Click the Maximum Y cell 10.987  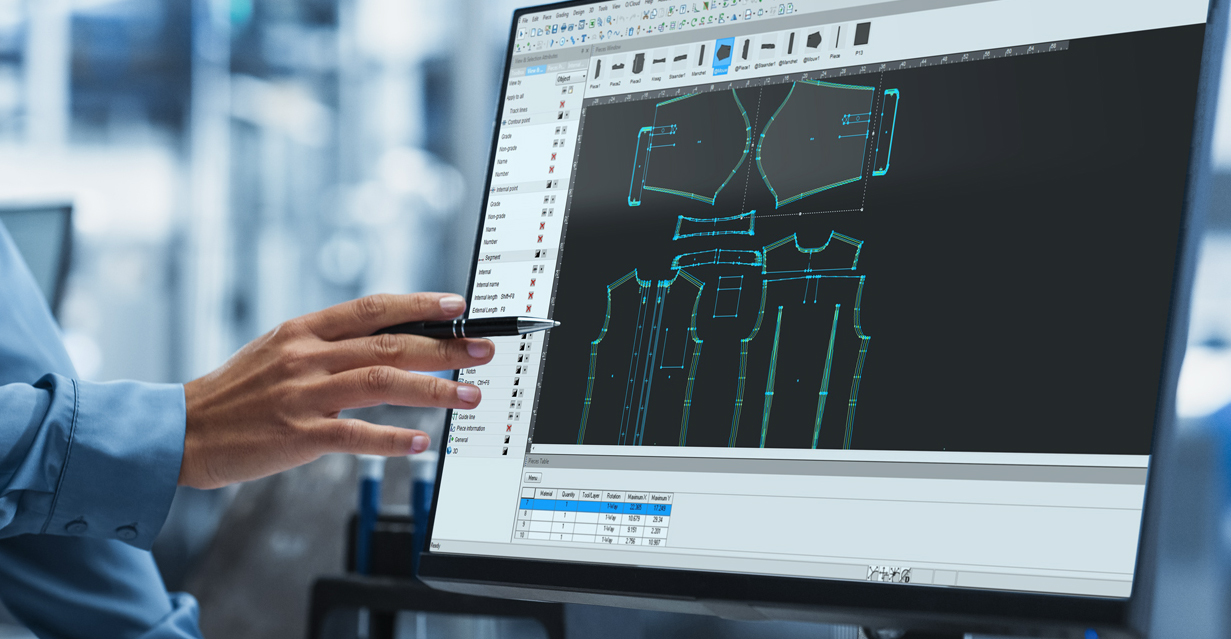click(655, 541)
